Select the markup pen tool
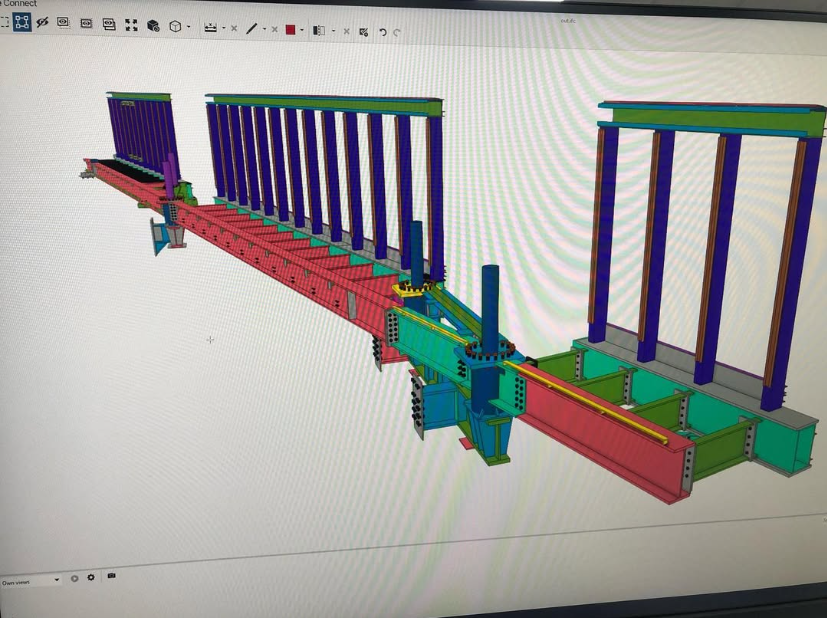 253,27
